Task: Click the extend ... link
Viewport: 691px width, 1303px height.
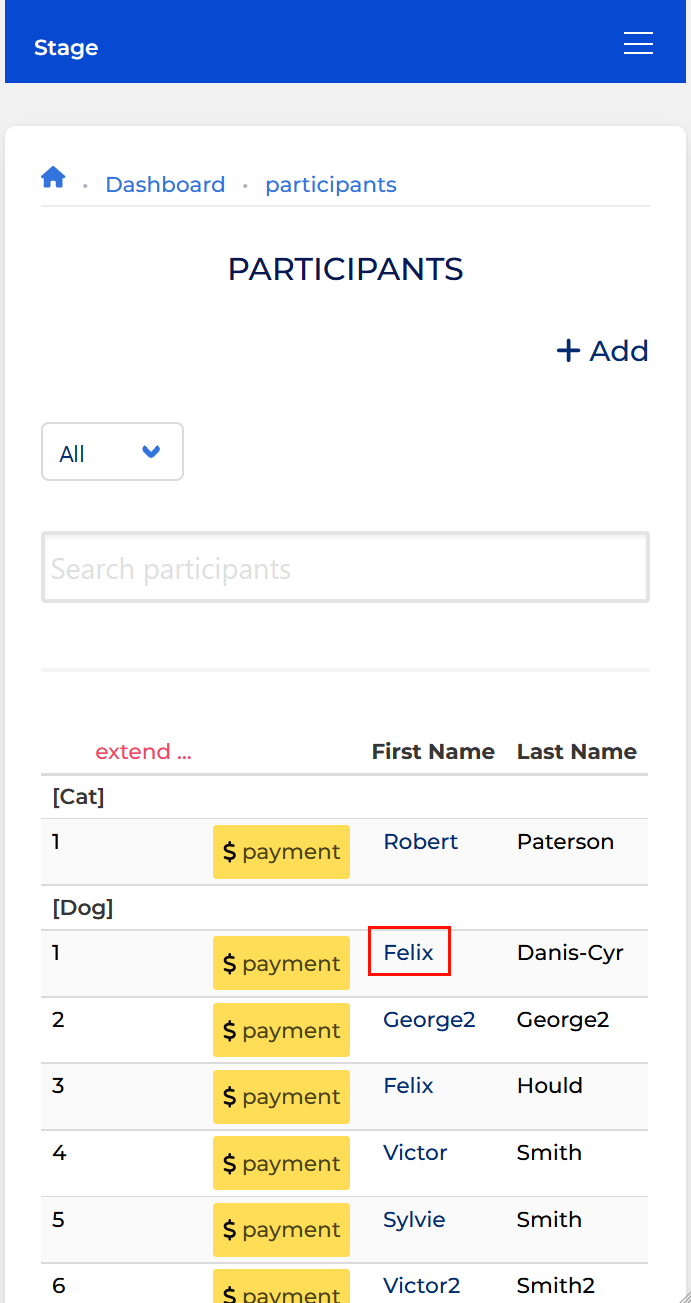Action: [x=143, y=752]
